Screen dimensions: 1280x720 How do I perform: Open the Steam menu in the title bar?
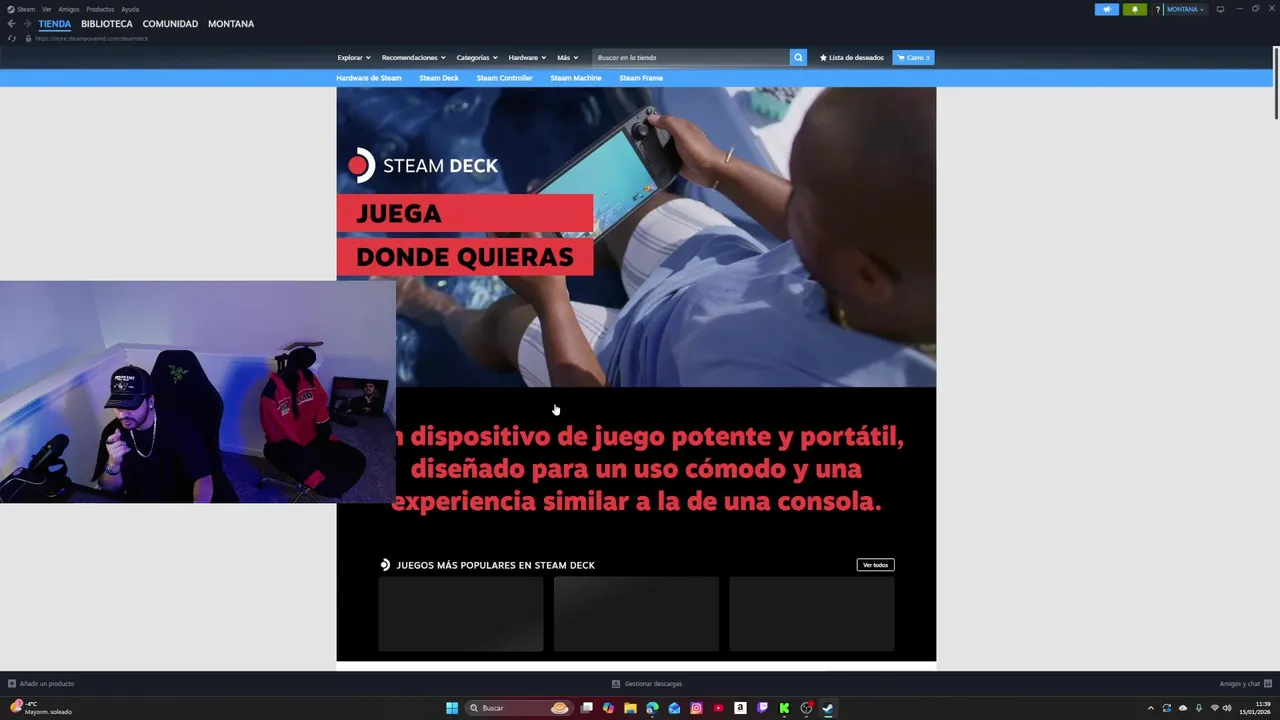tap(21, 9)
